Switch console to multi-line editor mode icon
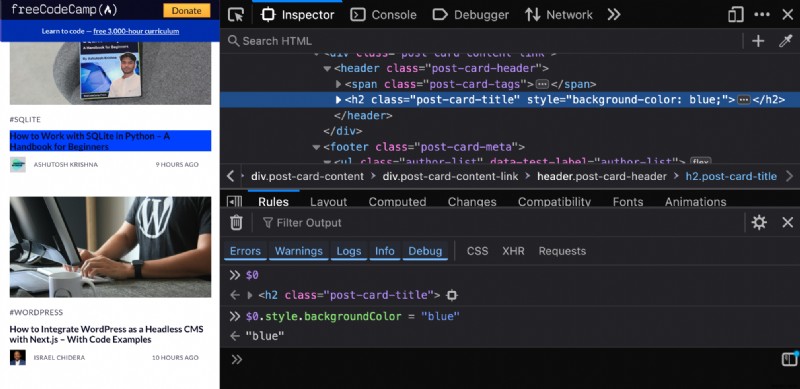 pos(789,359)
